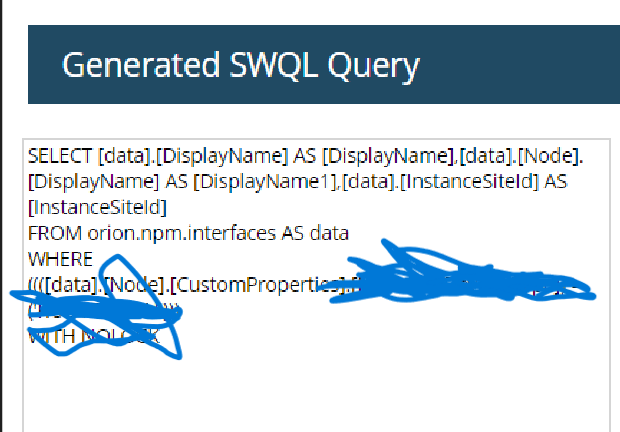The height and width of the screenshot is (432, 620).
Task: Click the [Node]. text ending line one
Action: point(550,156)
